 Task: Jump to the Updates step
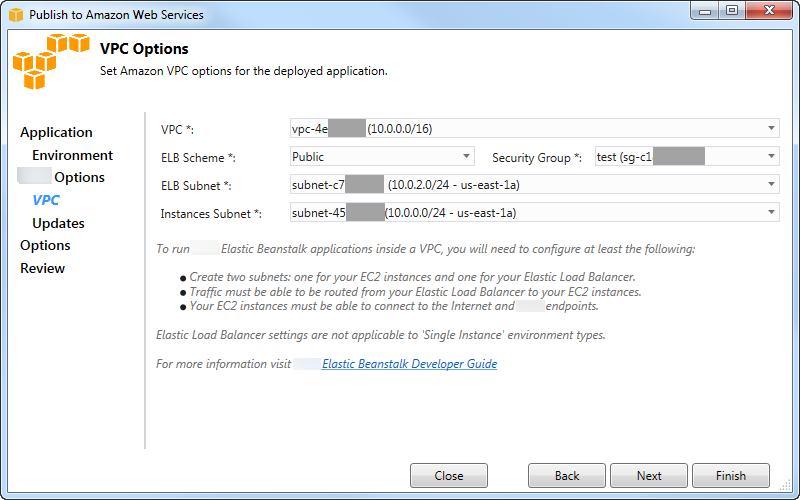tap(58, 223)
